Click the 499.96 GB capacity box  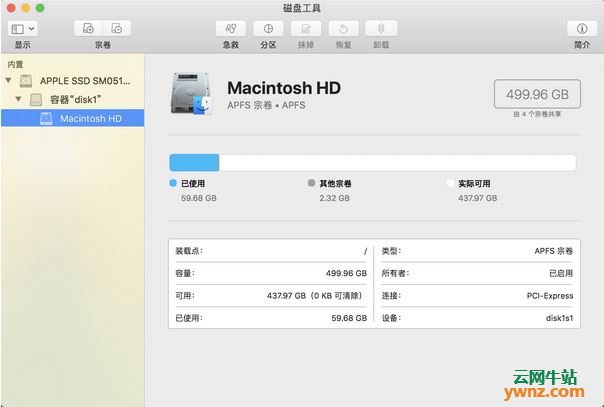(537, 94)
